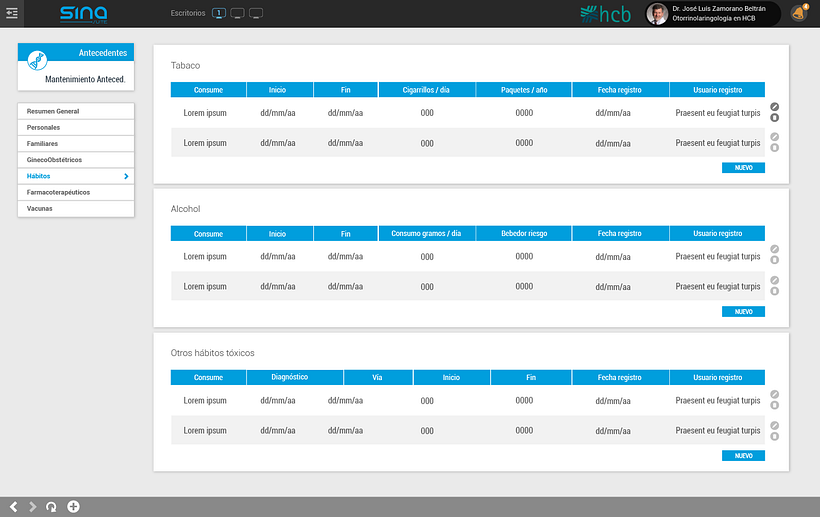
Task: Switch to desktop 1 in Escritorios
Action: [219, 13]
